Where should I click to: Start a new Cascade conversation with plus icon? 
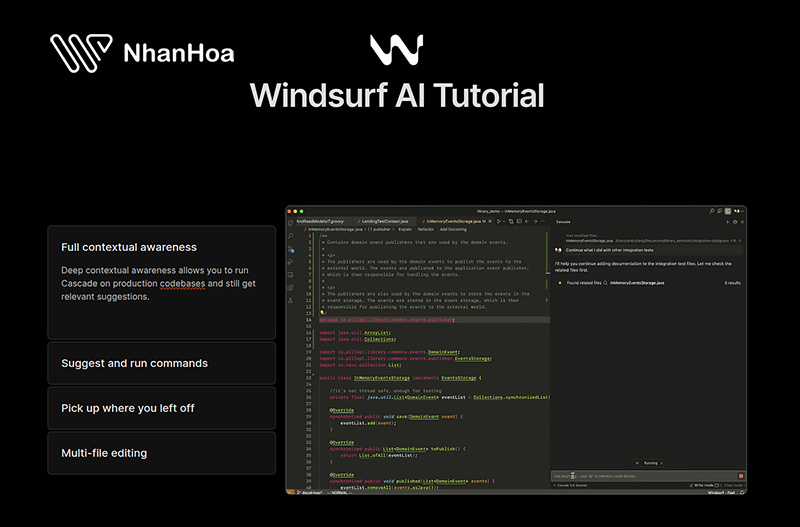pyautogui.click(x=728, y=222)
